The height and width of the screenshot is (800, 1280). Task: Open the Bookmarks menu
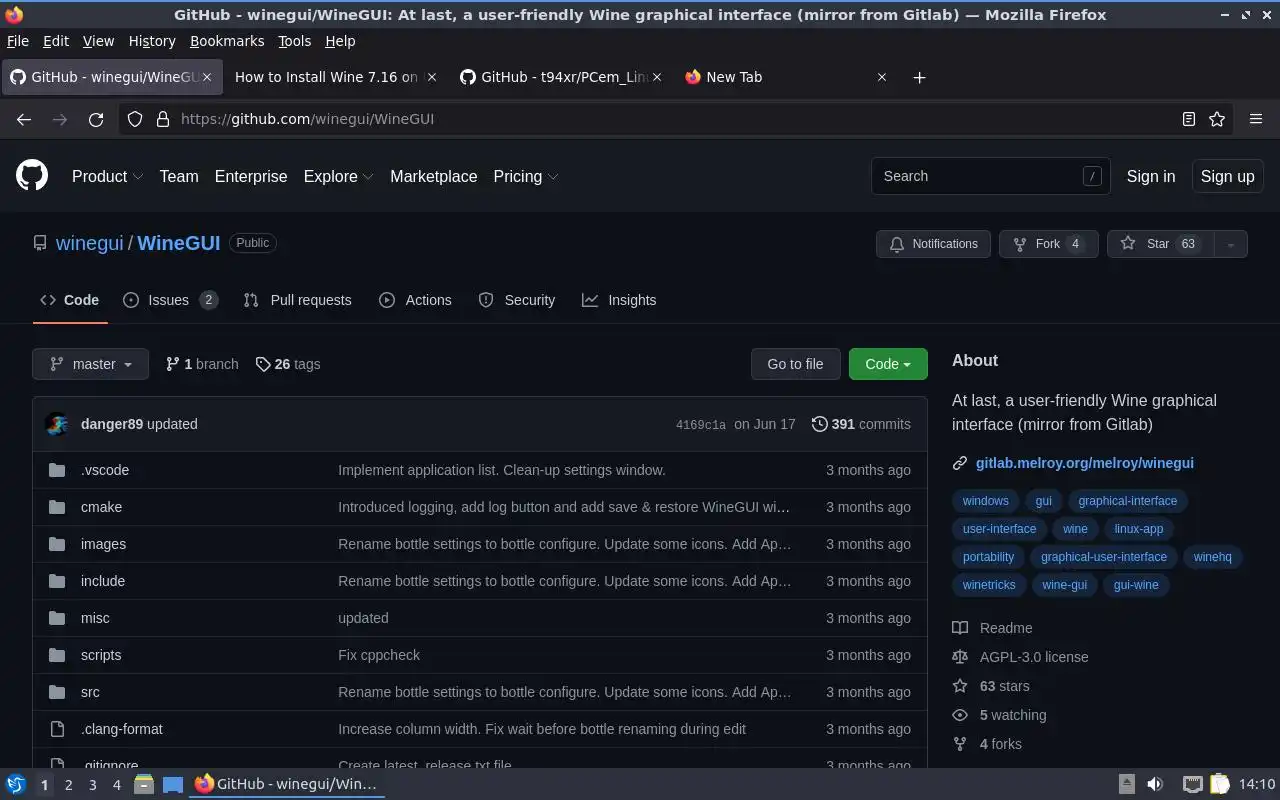[x=227, y=41]
